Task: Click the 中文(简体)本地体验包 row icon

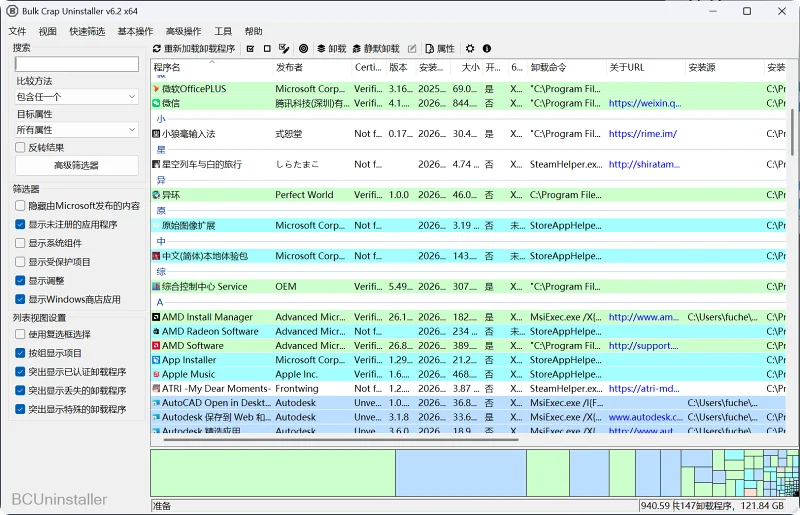Action: (156, 256)
